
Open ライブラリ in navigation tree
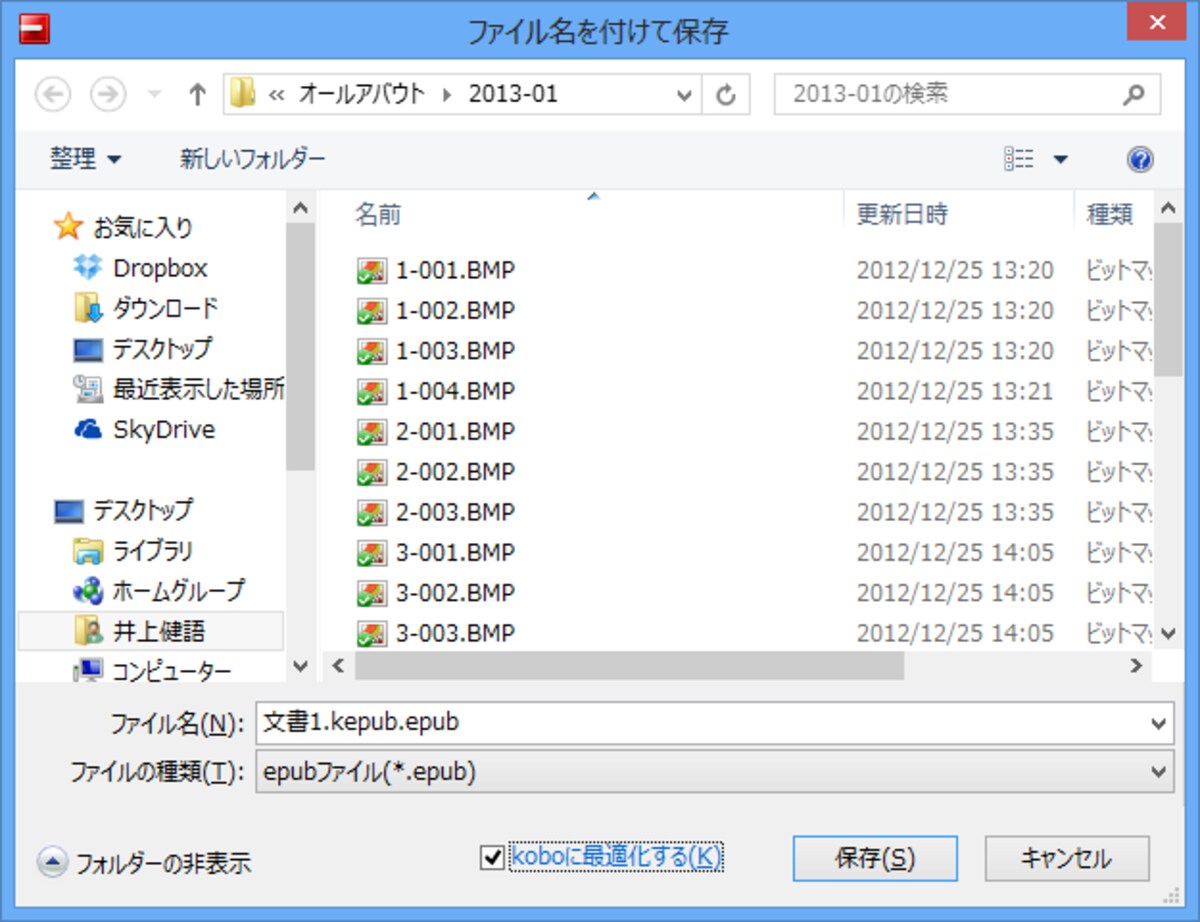pos(135,551)
